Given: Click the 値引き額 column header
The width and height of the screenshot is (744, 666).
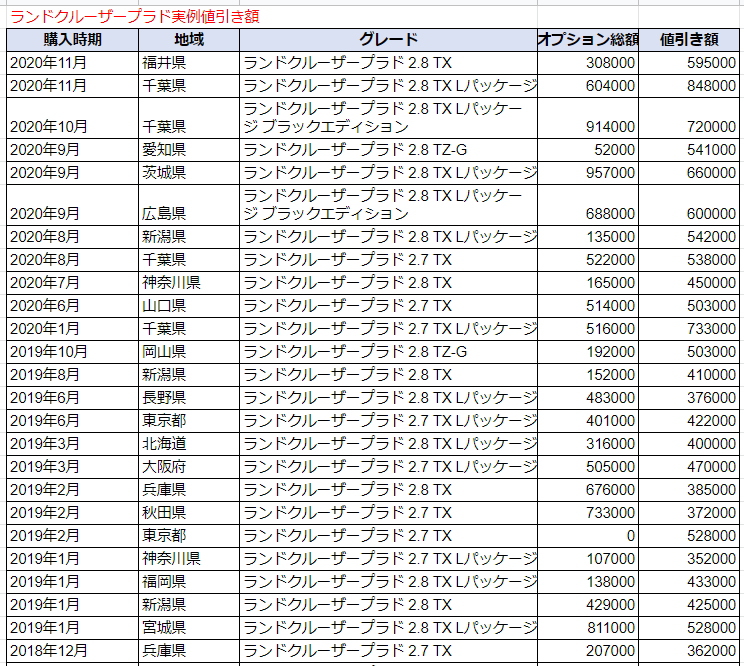Looking at the screenshot, I should coord(689,39).
